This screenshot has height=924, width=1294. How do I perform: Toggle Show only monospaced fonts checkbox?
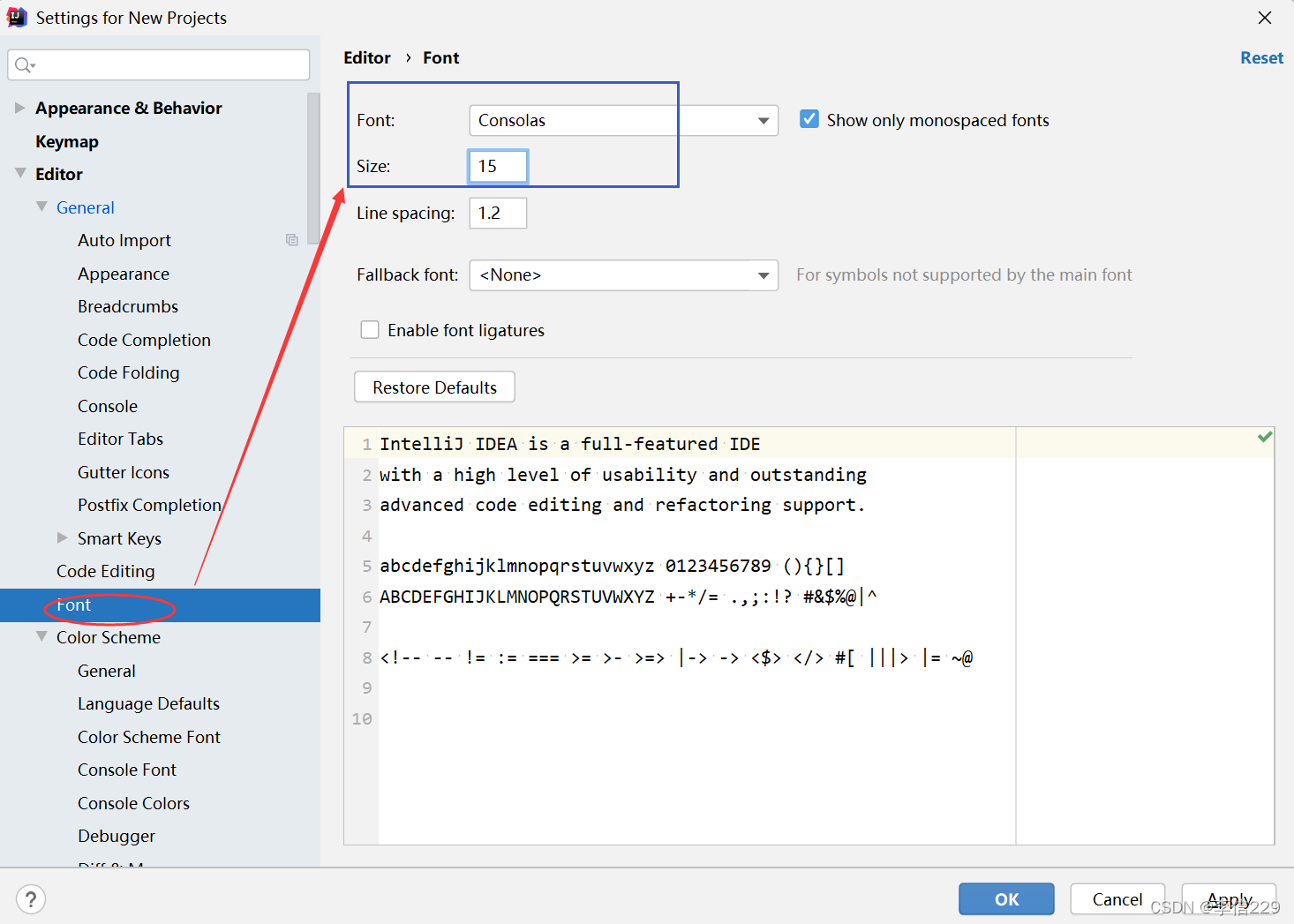coord(809,119)
